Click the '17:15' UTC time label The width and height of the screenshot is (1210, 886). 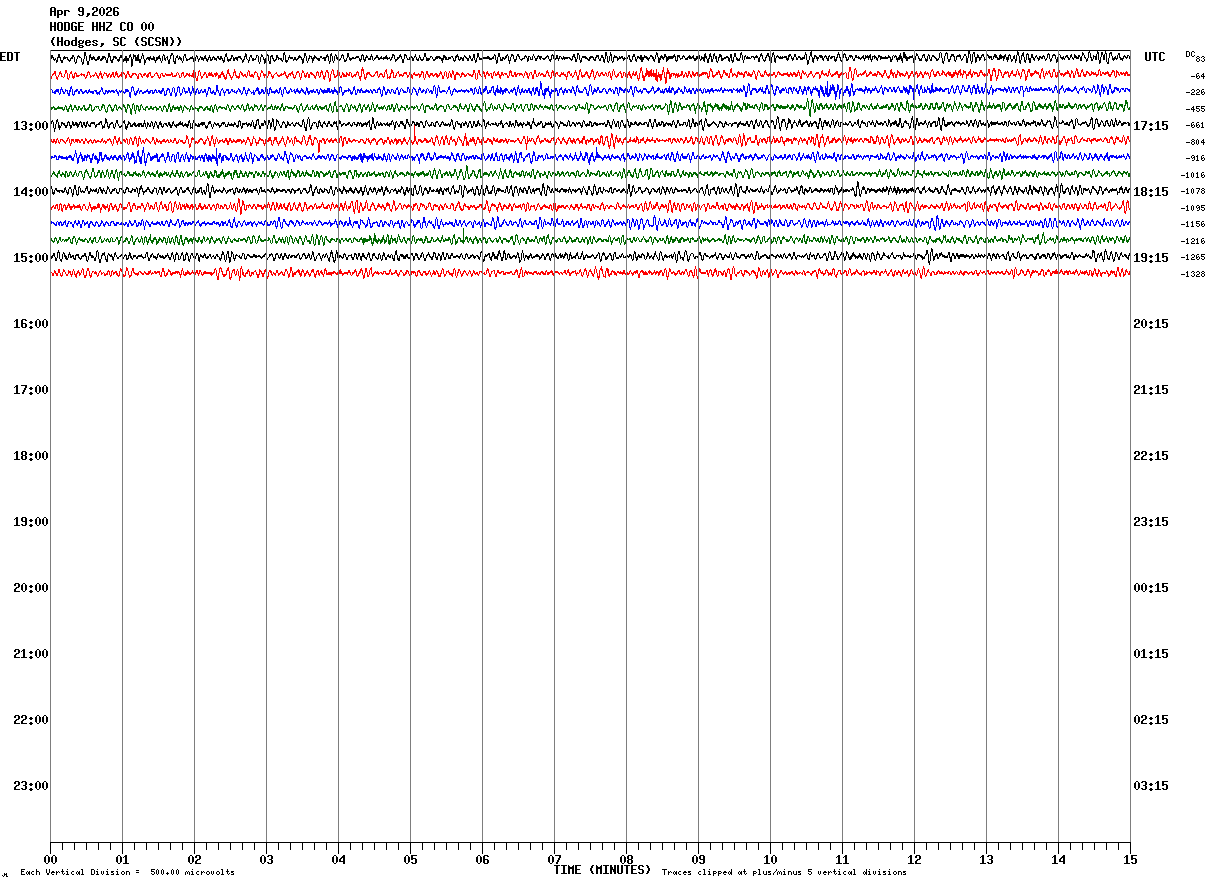[1151, 126]
